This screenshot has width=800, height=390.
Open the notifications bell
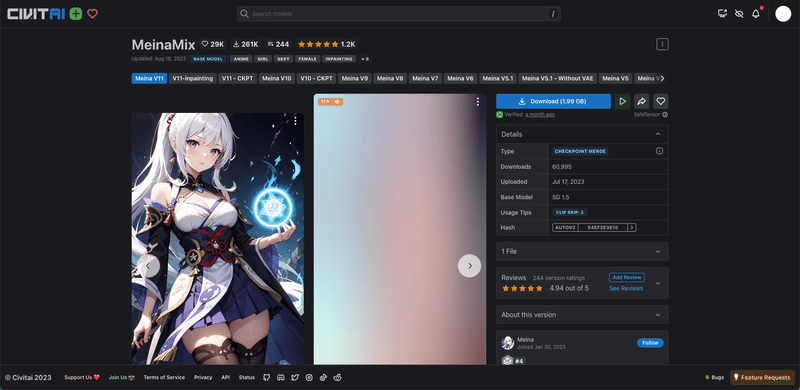point(756,14)
